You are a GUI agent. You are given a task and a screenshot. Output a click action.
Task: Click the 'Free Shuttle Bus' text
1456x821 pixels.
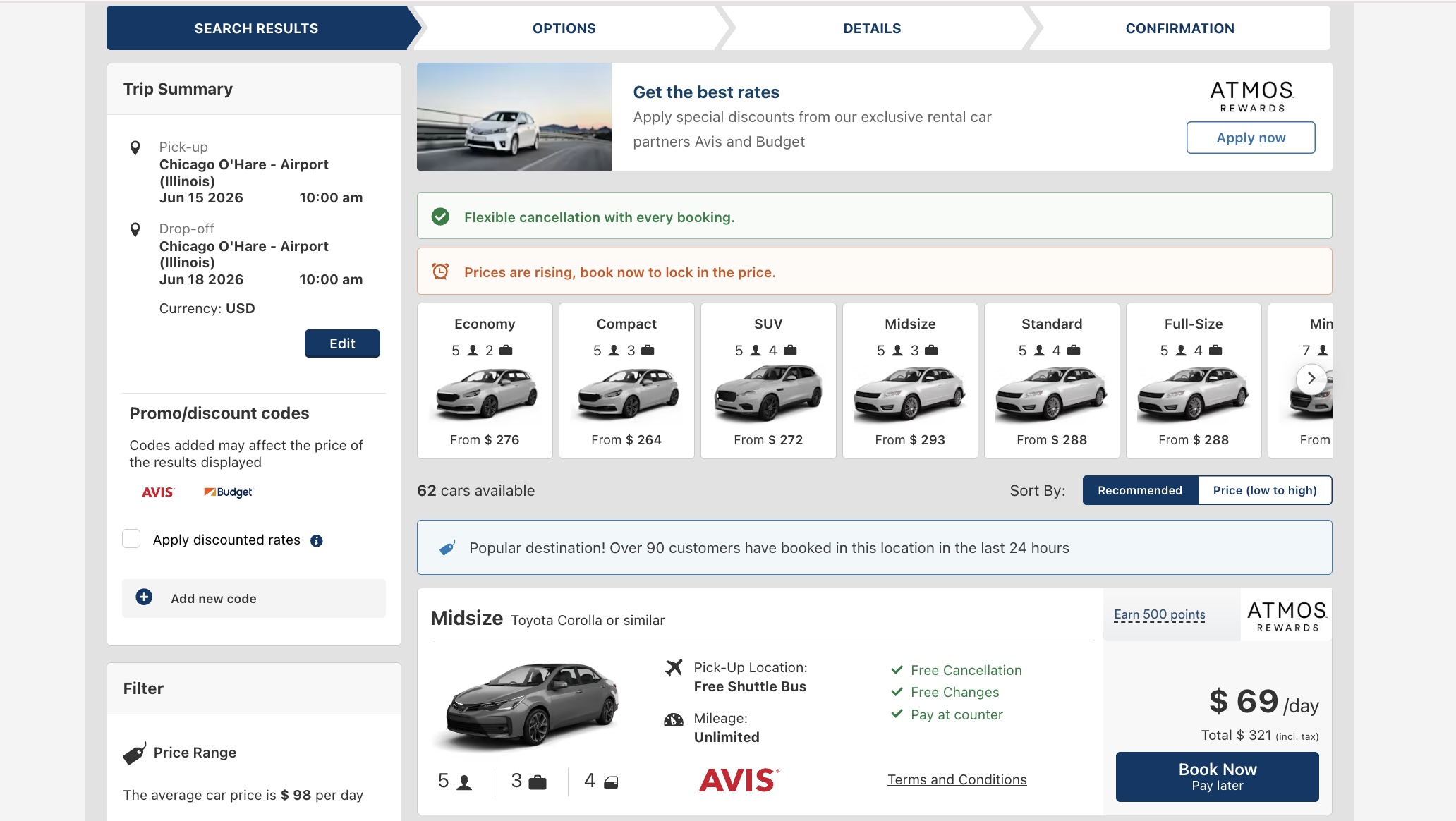click(x=750, y=686)
